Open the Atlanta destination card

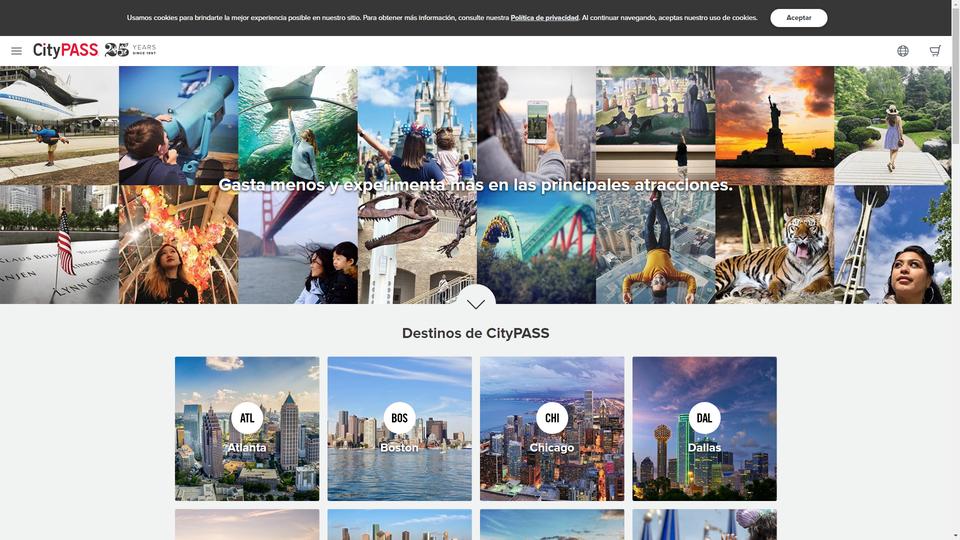pos(247,429)
